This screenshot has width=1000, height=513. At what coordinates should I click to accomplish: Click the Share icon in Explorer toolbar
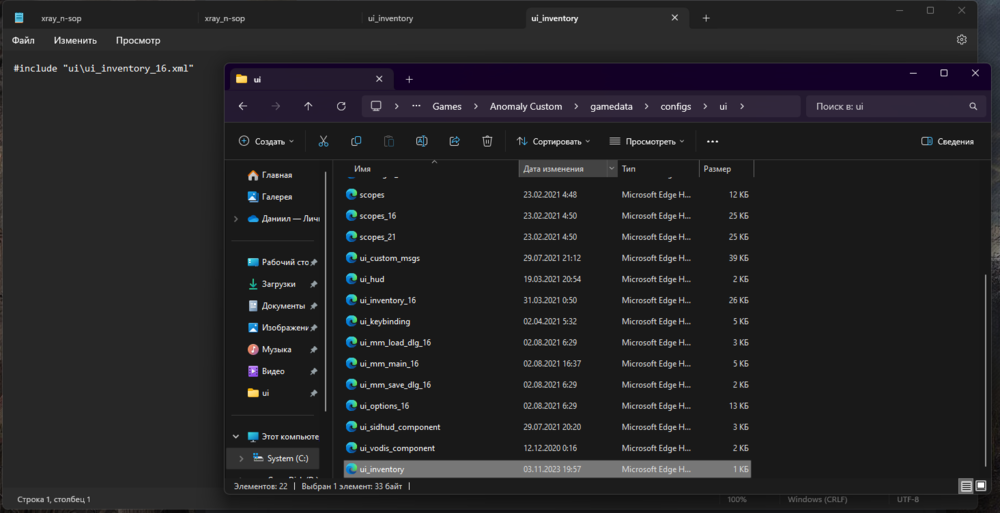click(x=454, y=142)
